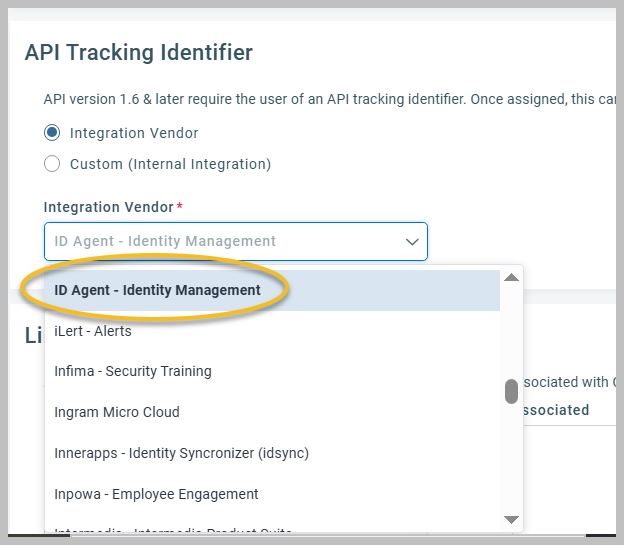The image size is (624, 545).
Task: Select the Integration Vendor radio button
Action: click(52, 133)
